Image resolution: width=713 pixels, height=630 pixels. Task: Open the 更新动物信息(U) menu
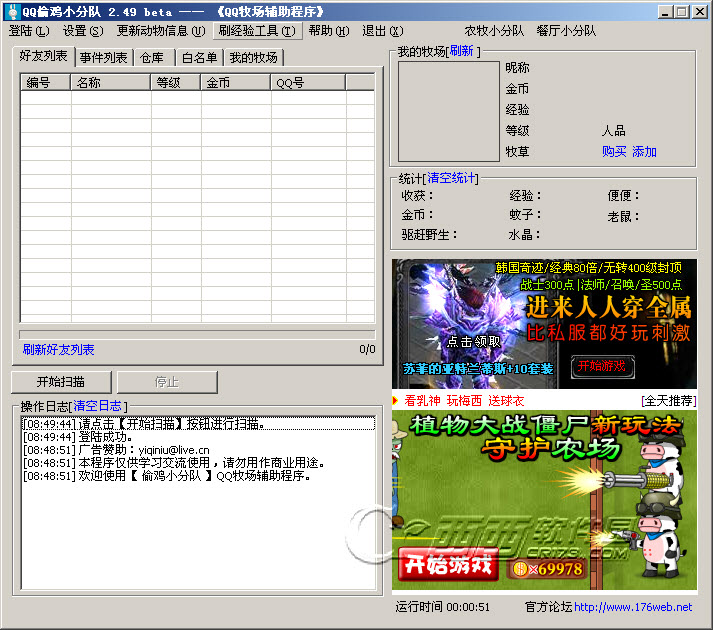click(161, 31)
